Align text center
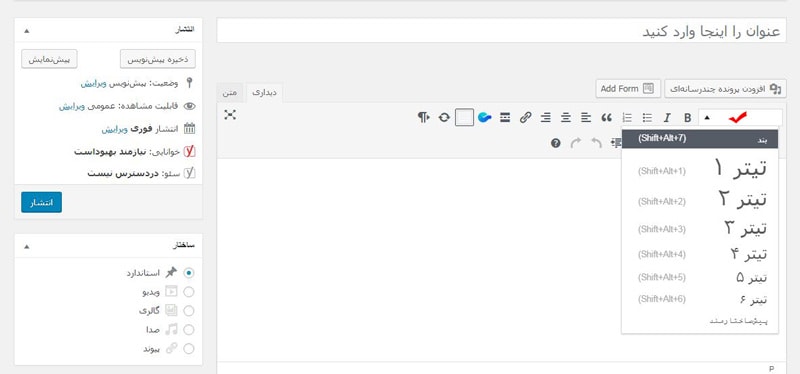The image size is (800, 374). click(x=565, y=118)
